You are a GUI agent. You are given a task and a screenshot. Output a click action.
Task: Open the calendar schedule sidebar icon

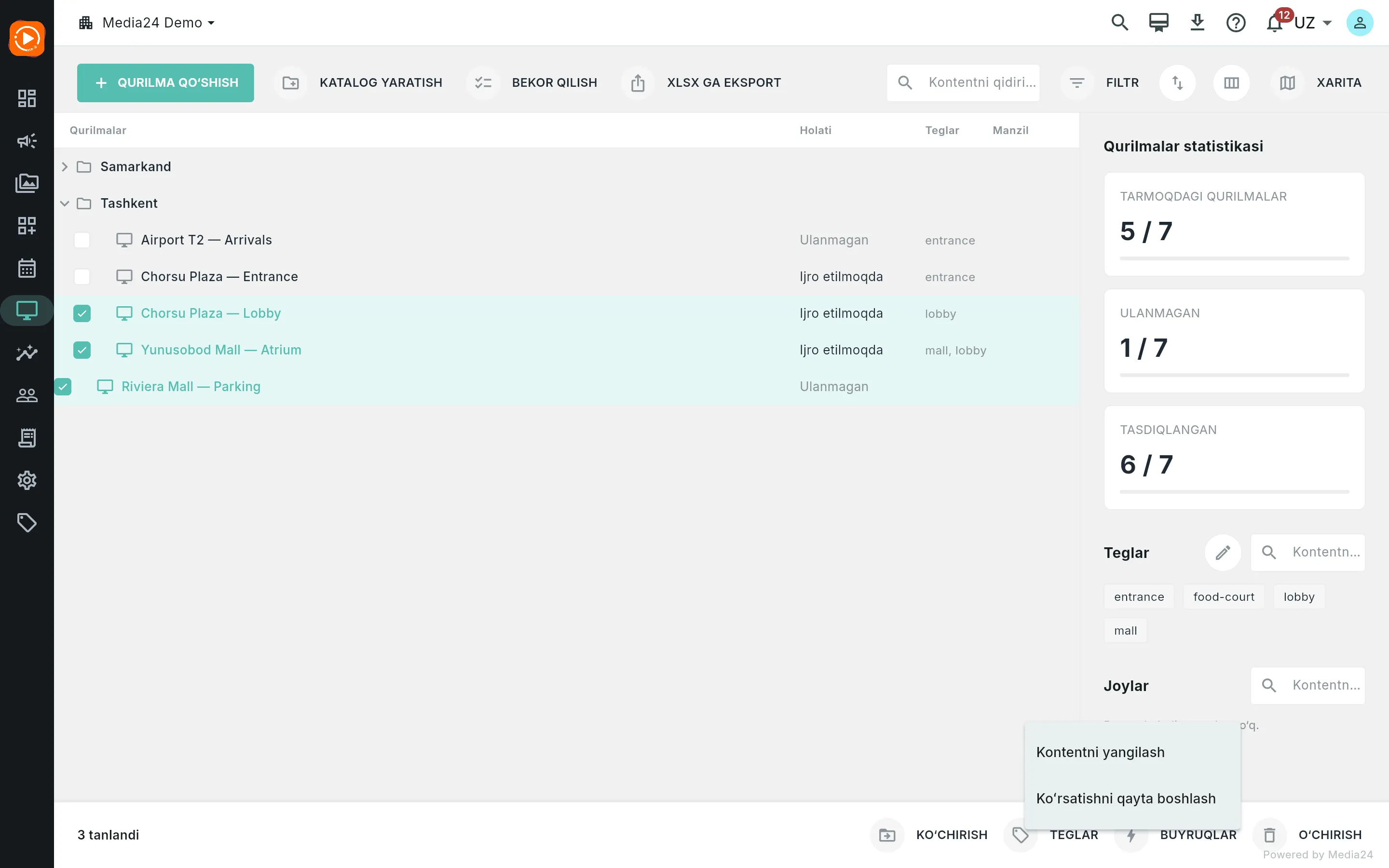[x=27, y=268]
